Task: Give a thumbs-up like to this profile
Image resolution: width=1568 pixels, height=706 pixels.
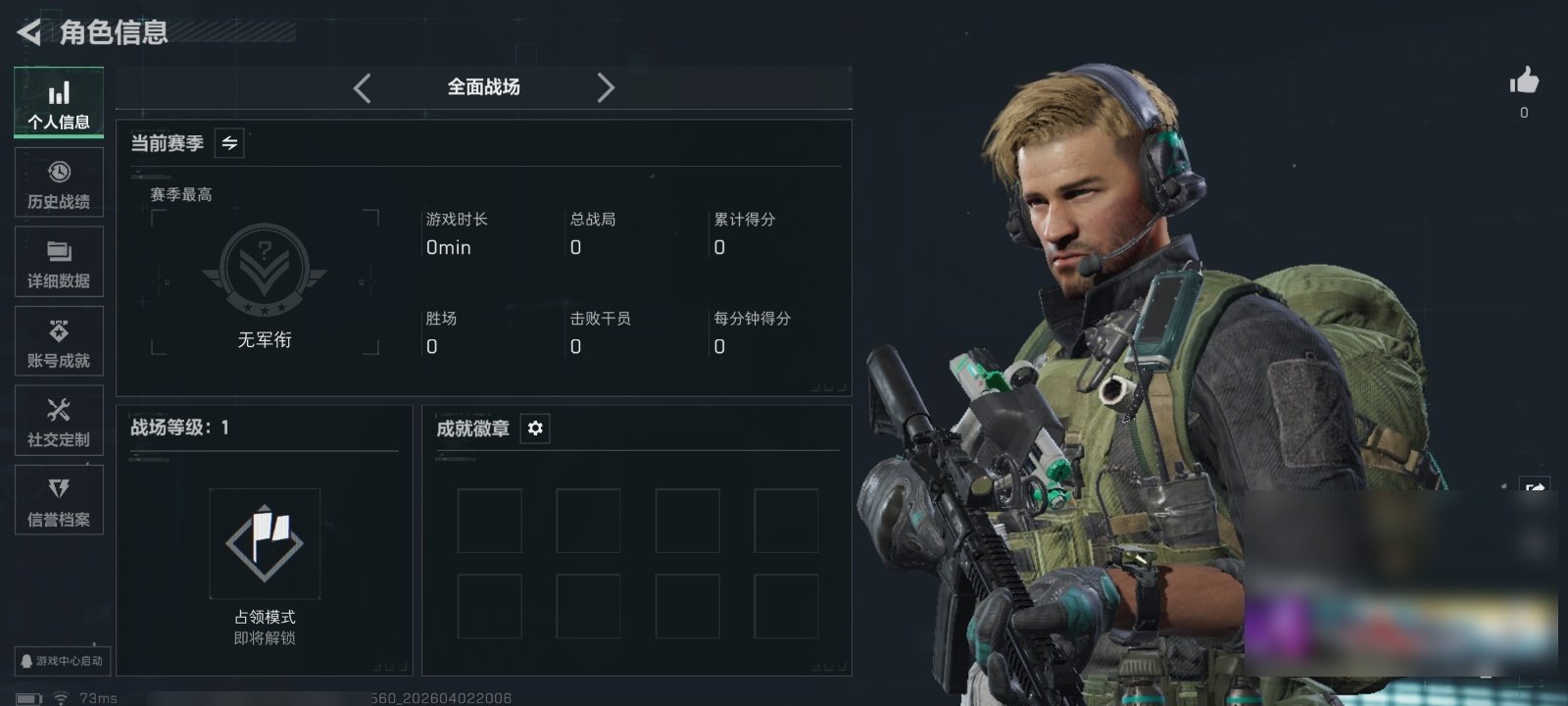Action: [x=1524, y=81]
